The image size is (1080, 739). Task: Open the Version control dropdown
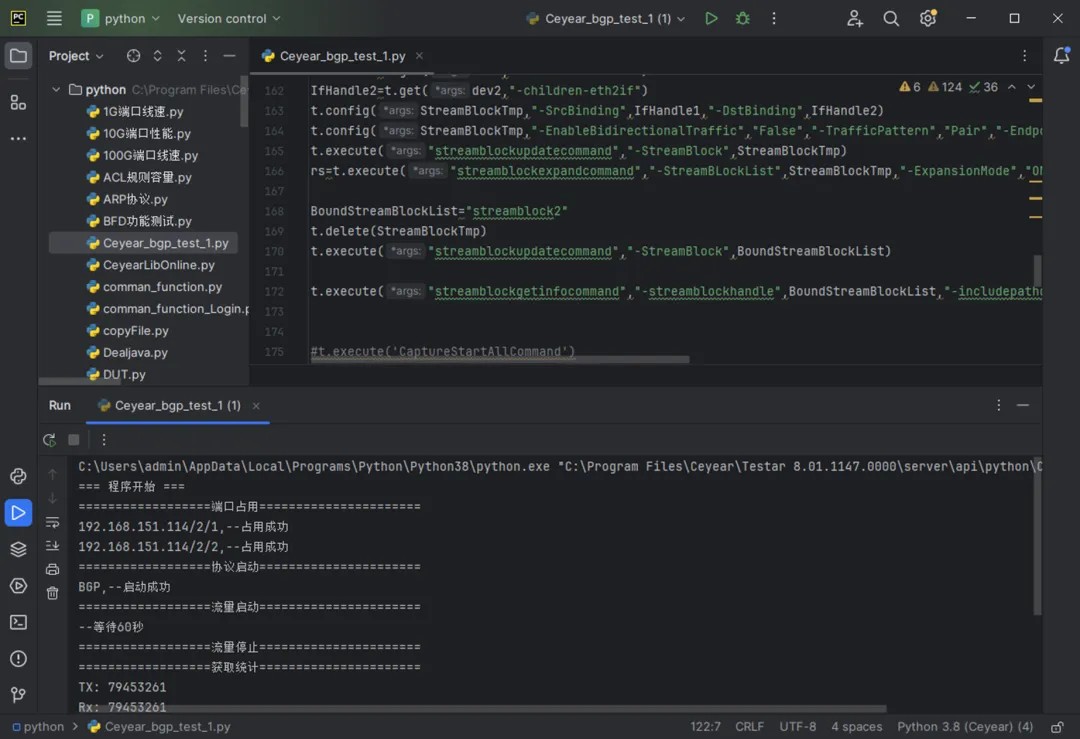pos(229,18)
